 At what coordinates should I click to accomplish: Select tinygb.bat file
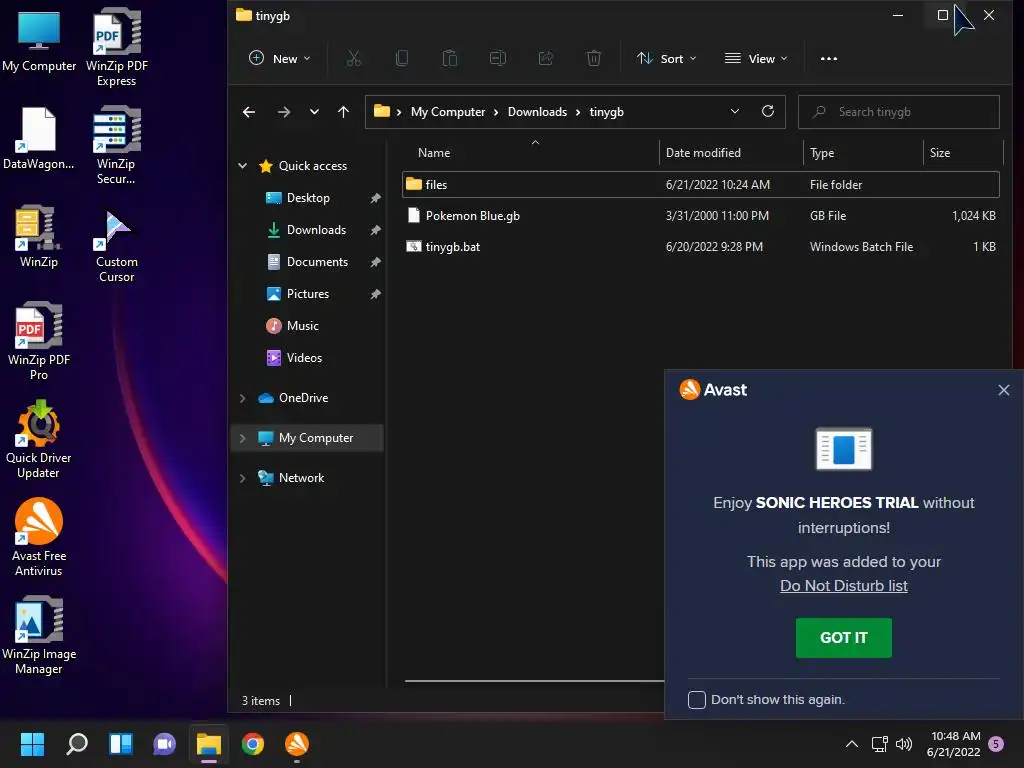[701, 247]
